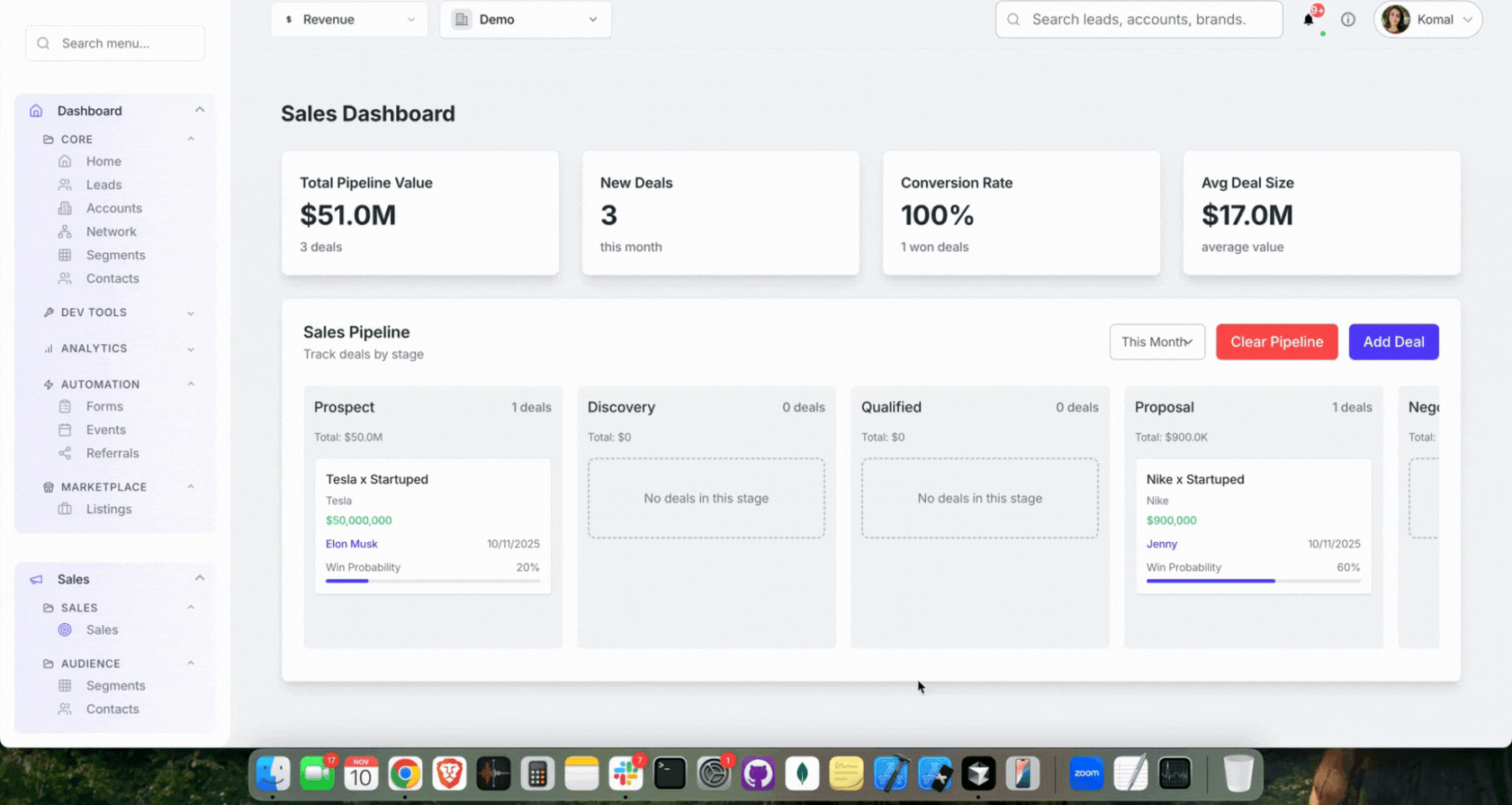Click the Segments grid icon under AUDIENCE

coord(65,685)
